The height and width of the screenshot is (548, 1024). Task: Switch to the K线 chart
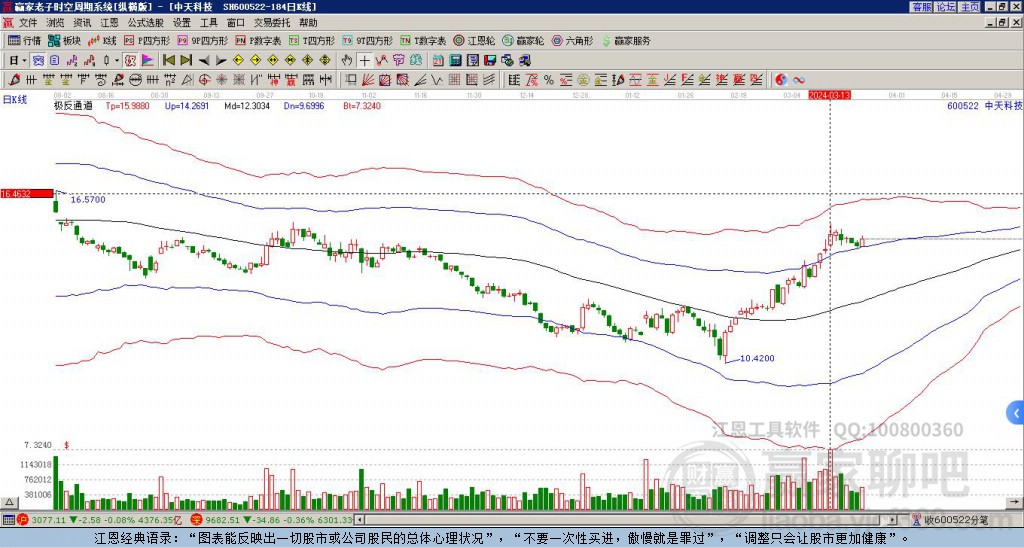click(102, 40)
